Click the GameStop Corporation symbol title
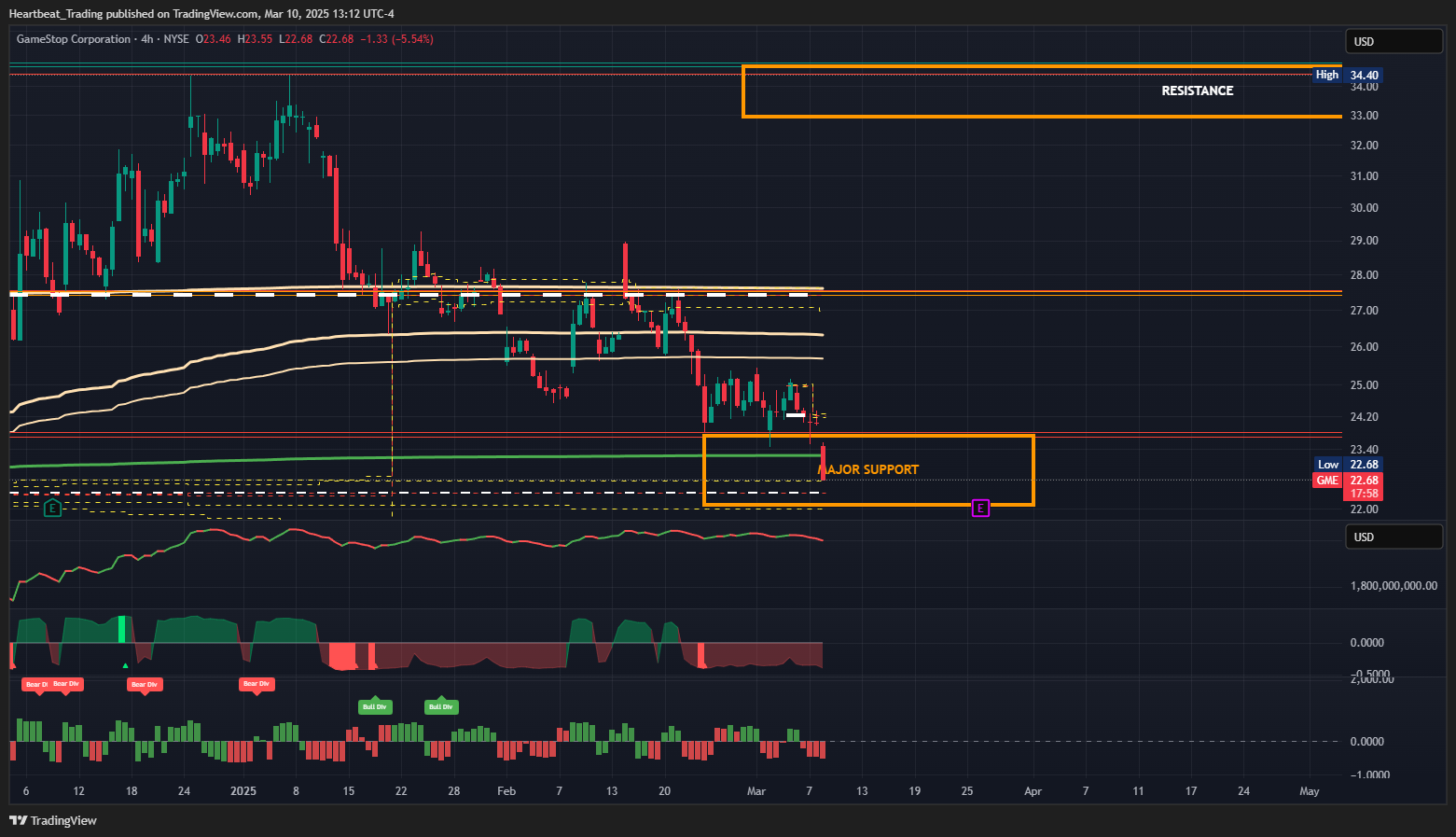Viewport: 1456px width, 837px height. [74, 39]
